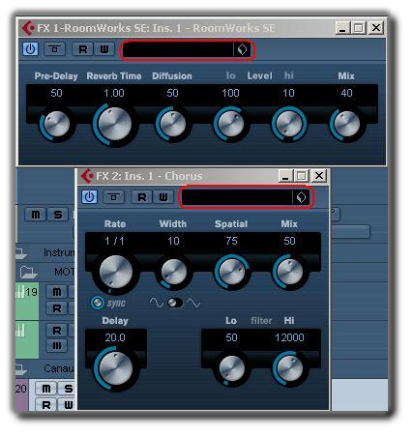Click the lo Level value 100
The width and height of the screenshot is (413, 436).
pos(230,93)
